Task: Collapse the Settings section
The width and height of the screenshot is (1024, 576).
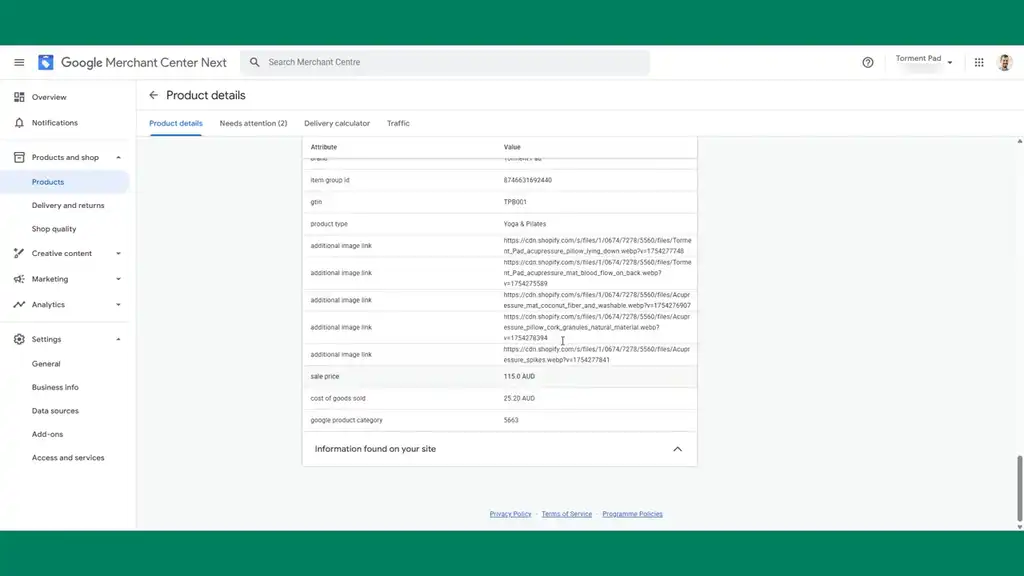Action: 118,339
